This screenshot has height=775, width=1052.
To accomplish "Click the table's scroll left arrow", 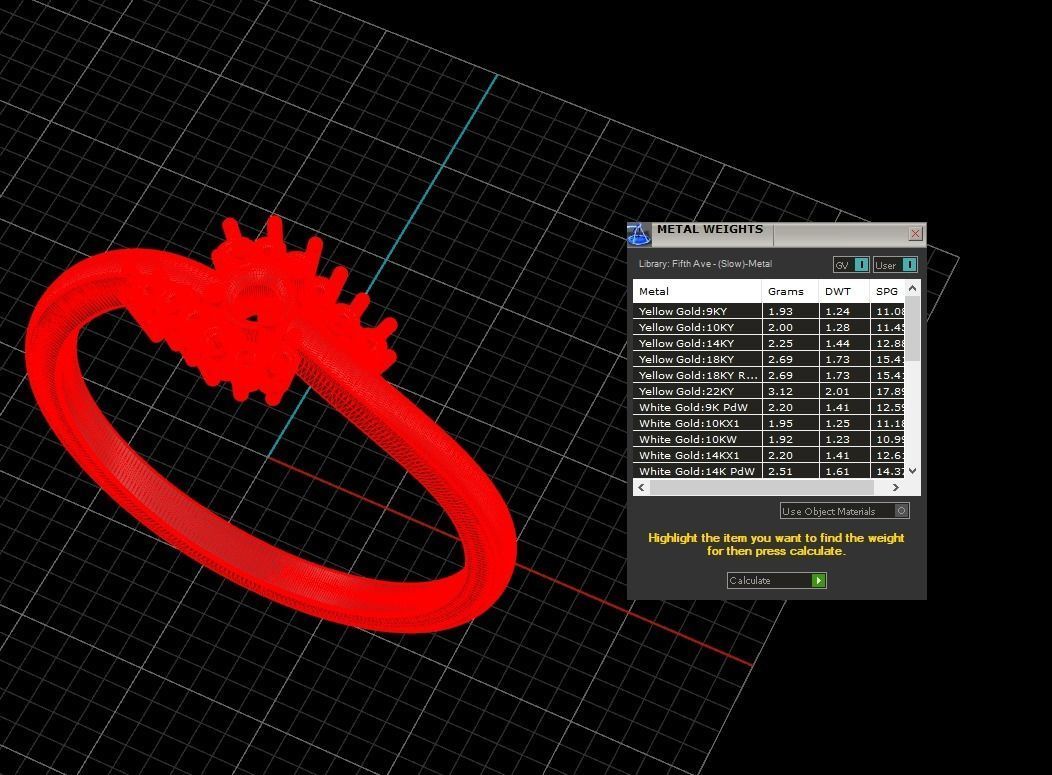I will point(641,488).
